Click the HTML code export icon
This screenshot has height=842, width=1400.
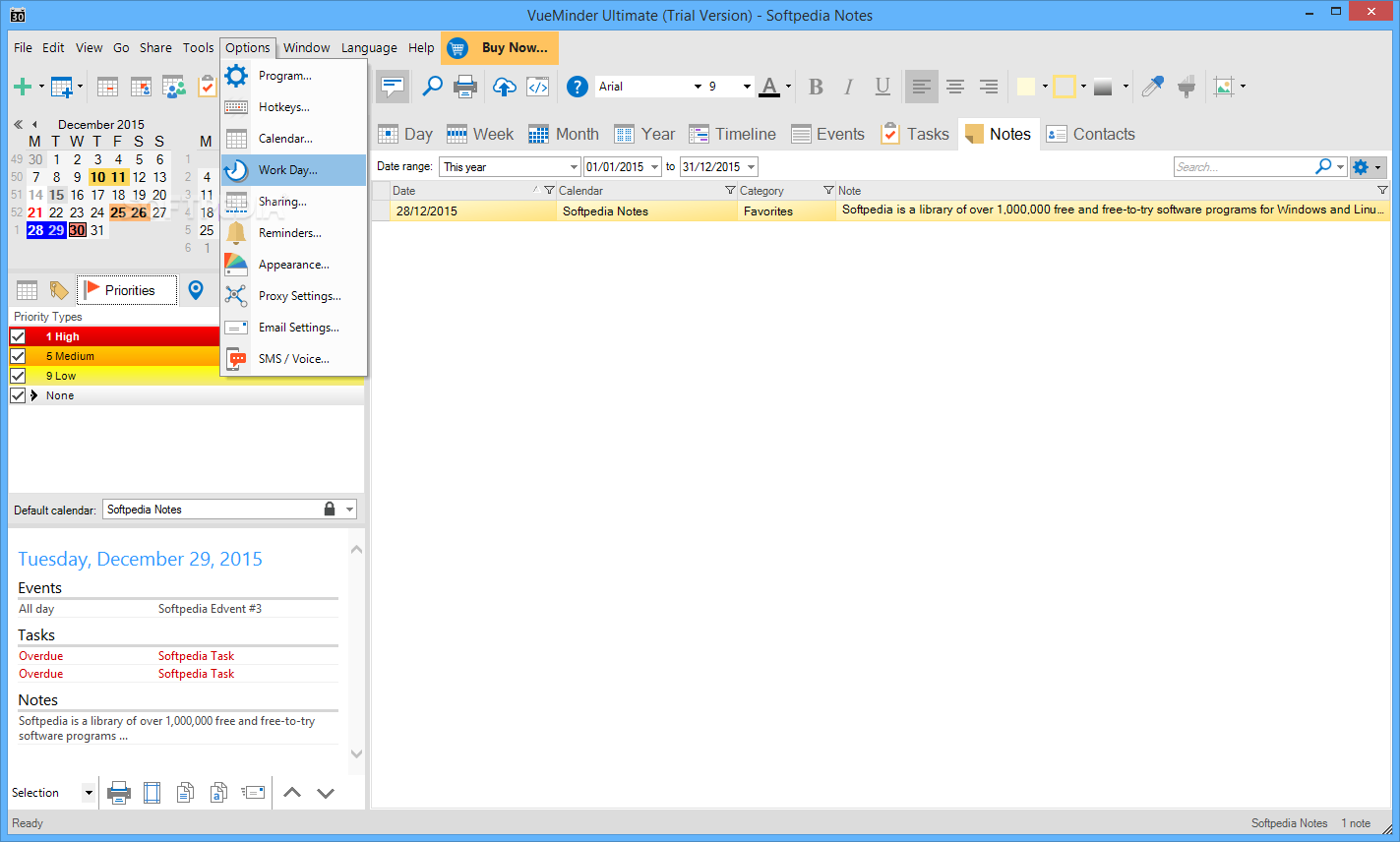(x=538, y=87)
